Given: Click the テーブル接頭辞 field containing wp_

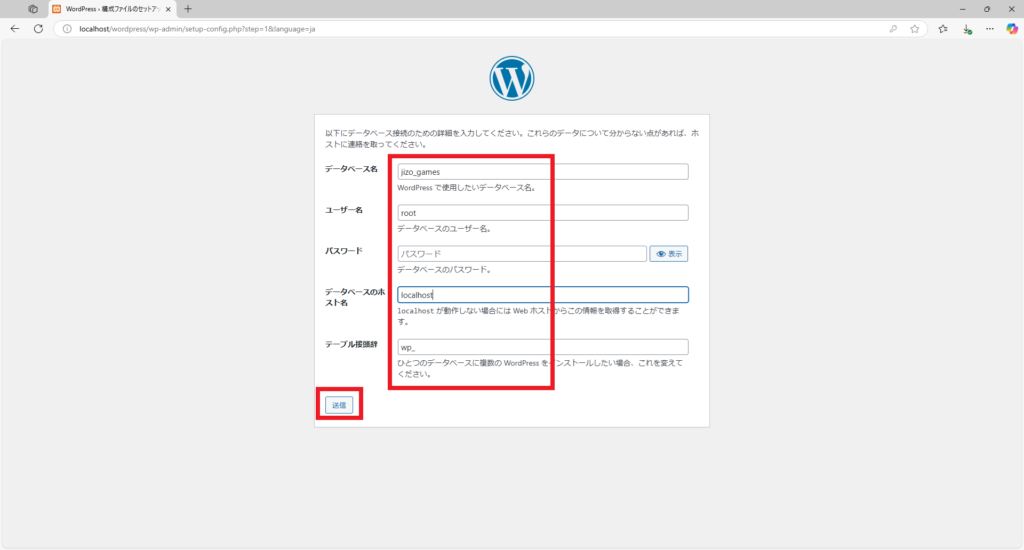Looking at the screenshot, I should point(543,347).
